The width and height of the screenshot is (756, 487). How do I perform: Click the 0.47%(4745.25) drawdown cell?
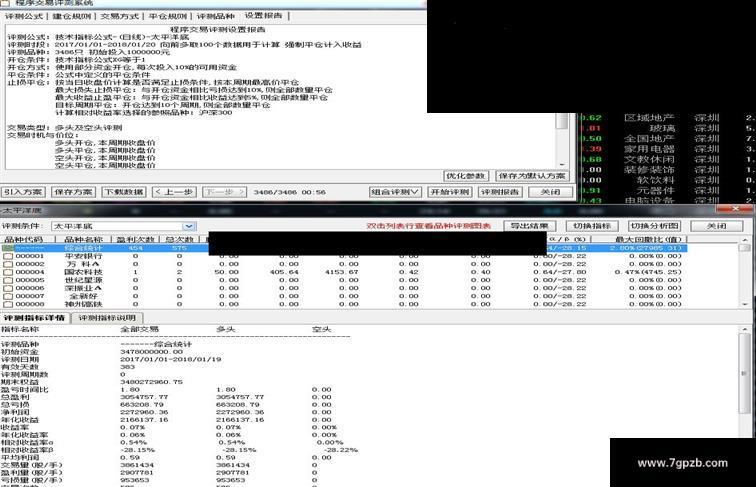point(648,272)
